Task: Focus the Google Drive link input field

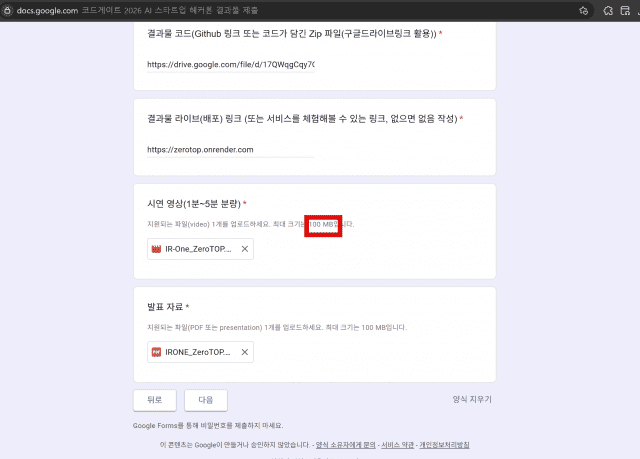Action: pos(231,64)
